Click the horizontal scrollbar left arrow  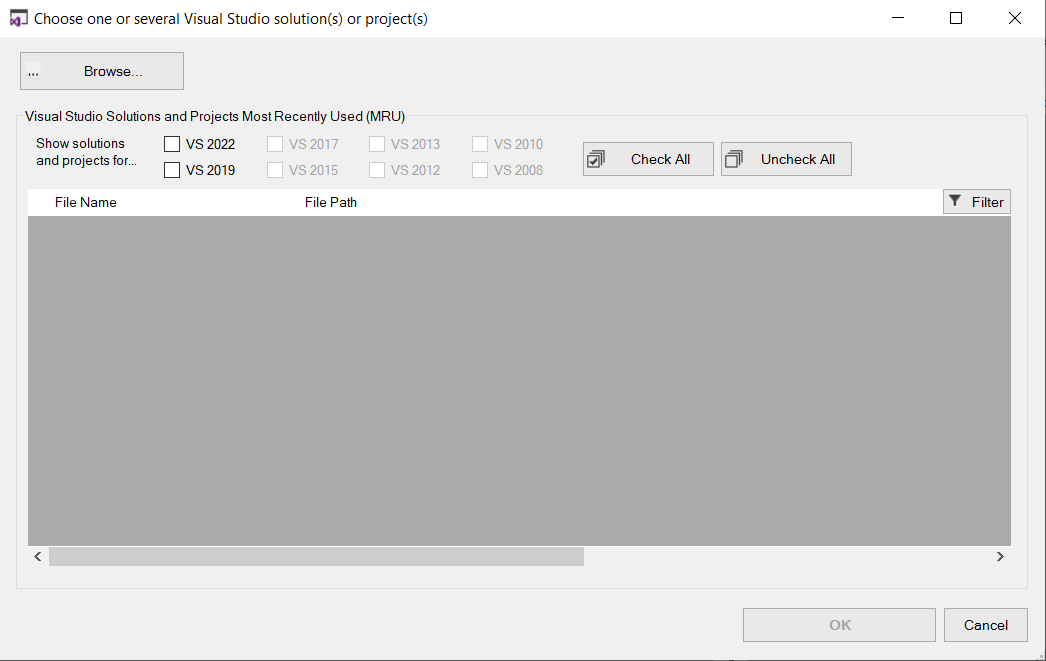coord(38,556)
